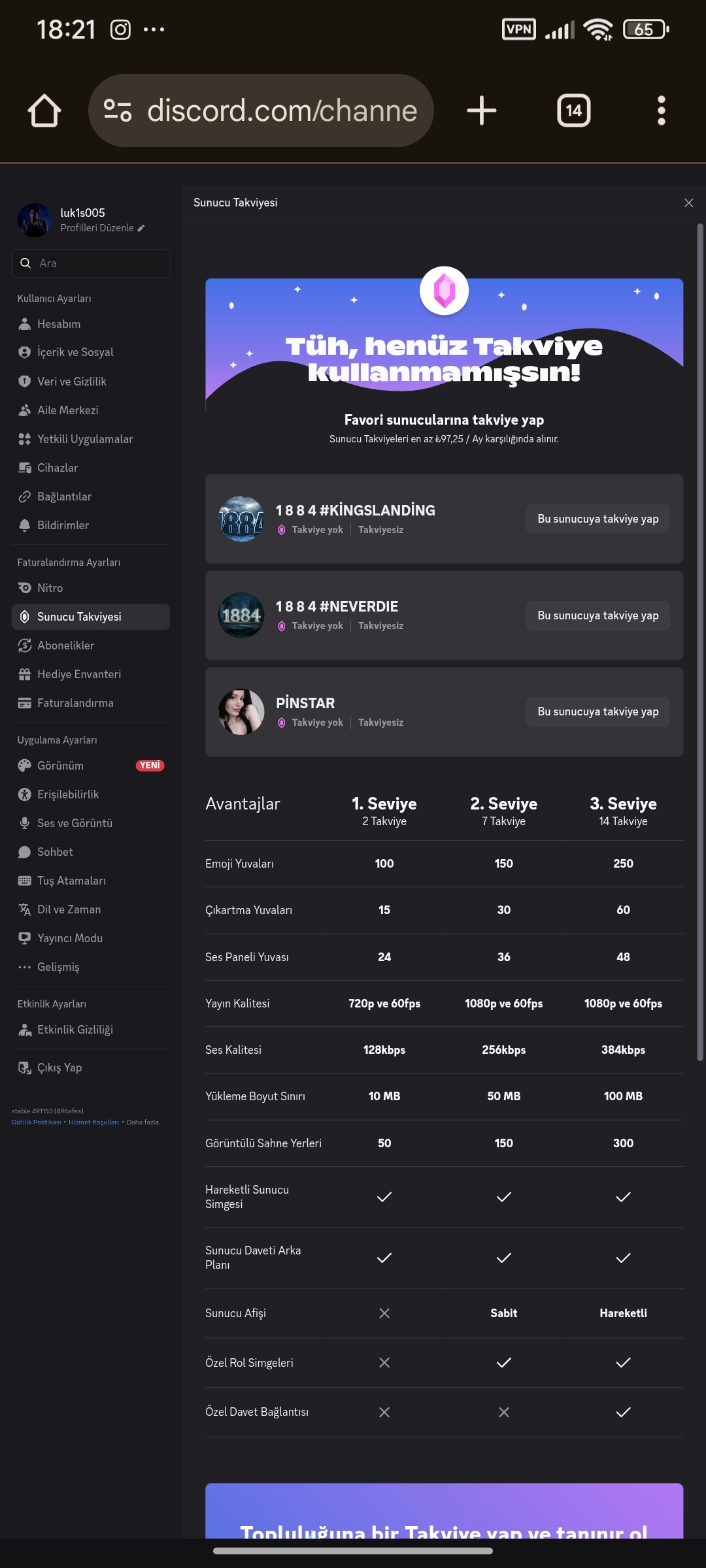
Task: Open the Gizlilik Politikası link
Action: (x=36, y=1122)
